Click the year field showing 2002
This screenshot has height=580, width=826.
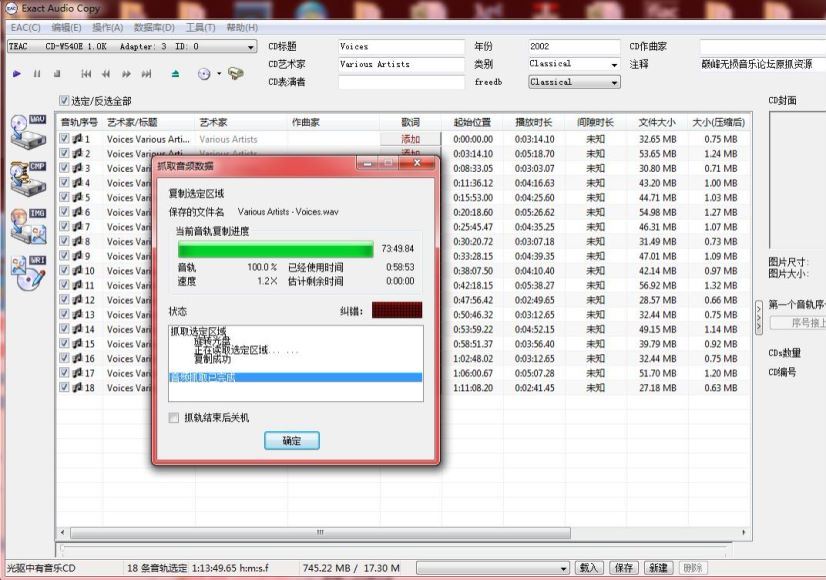coord(574,47)
